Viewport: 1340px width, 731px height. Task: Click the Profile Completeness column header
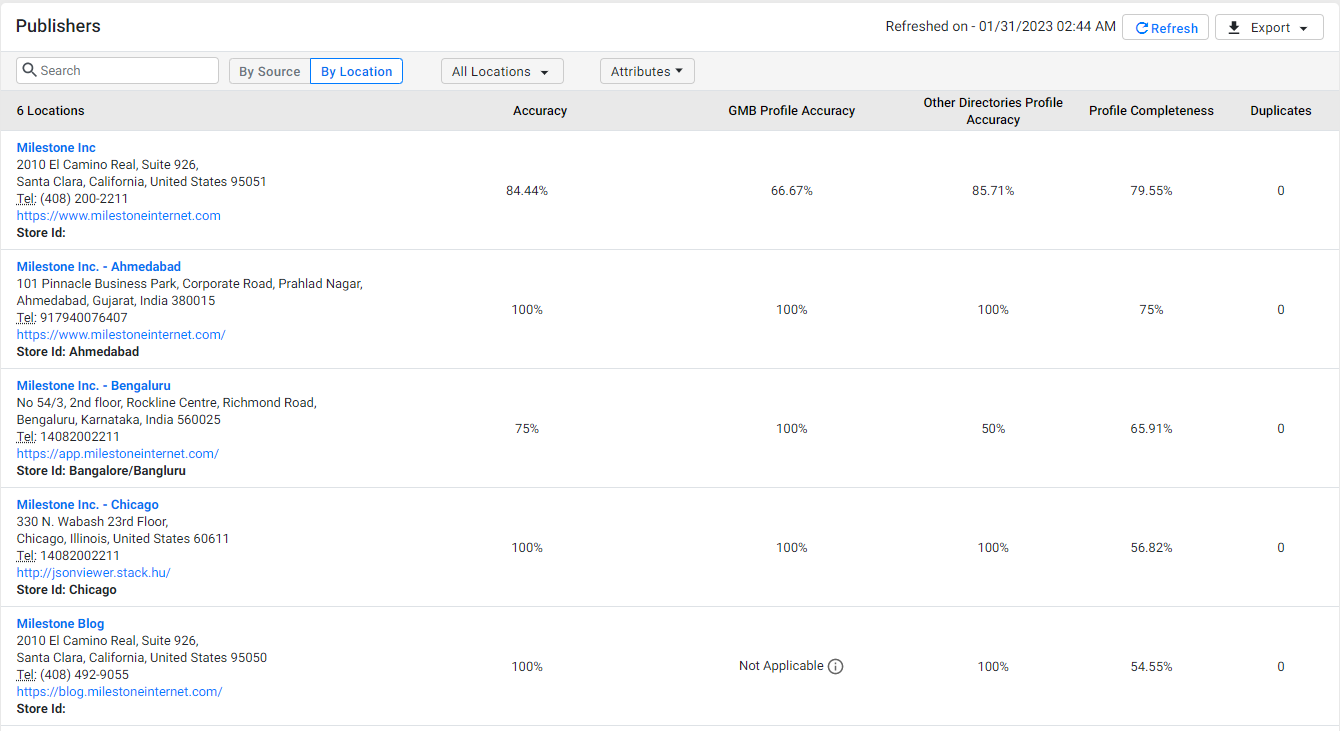pyautogui.click(x=1151, y=111)
